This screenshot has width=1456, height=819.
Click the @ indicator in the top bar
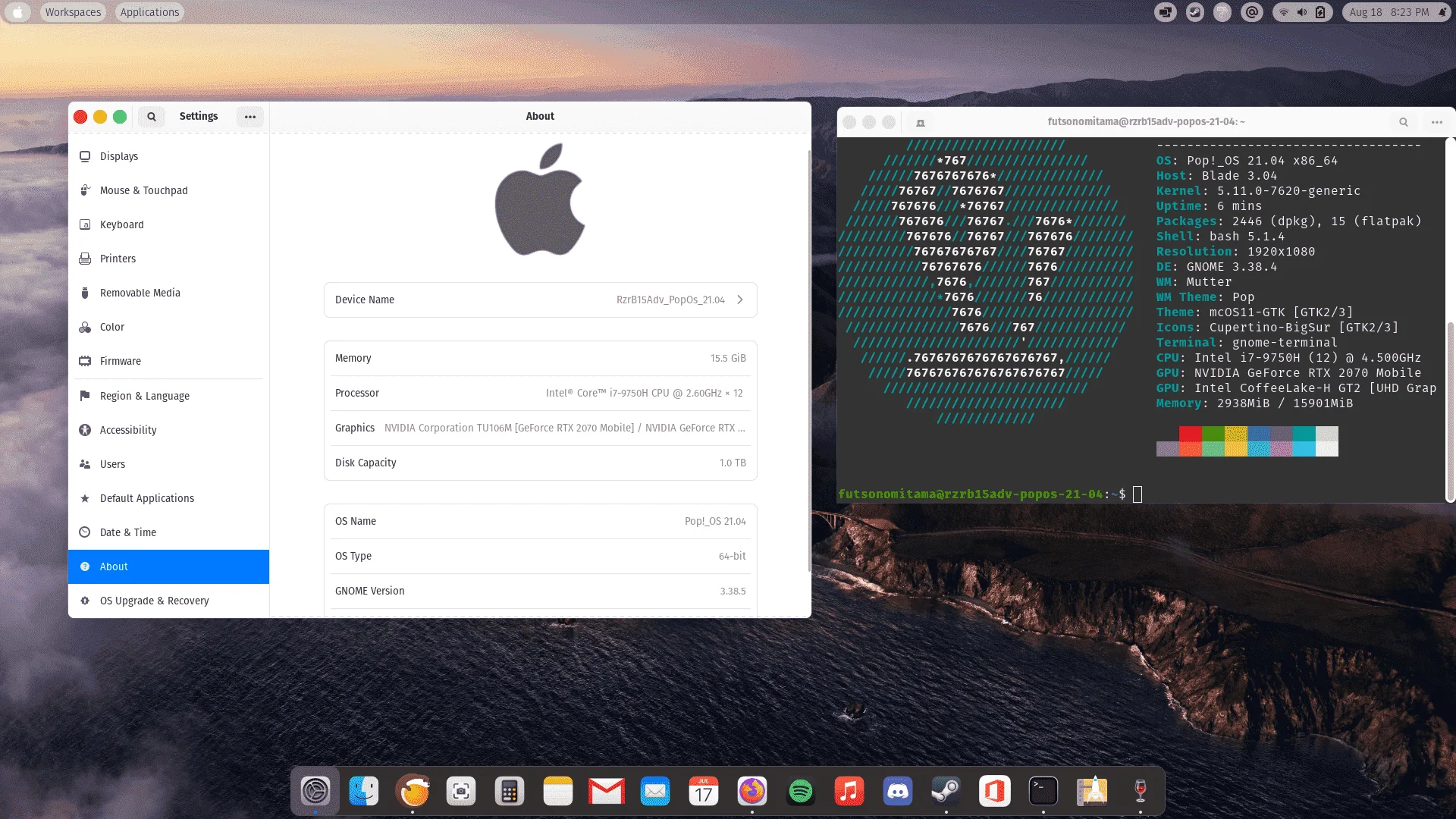click(1252, 12)
